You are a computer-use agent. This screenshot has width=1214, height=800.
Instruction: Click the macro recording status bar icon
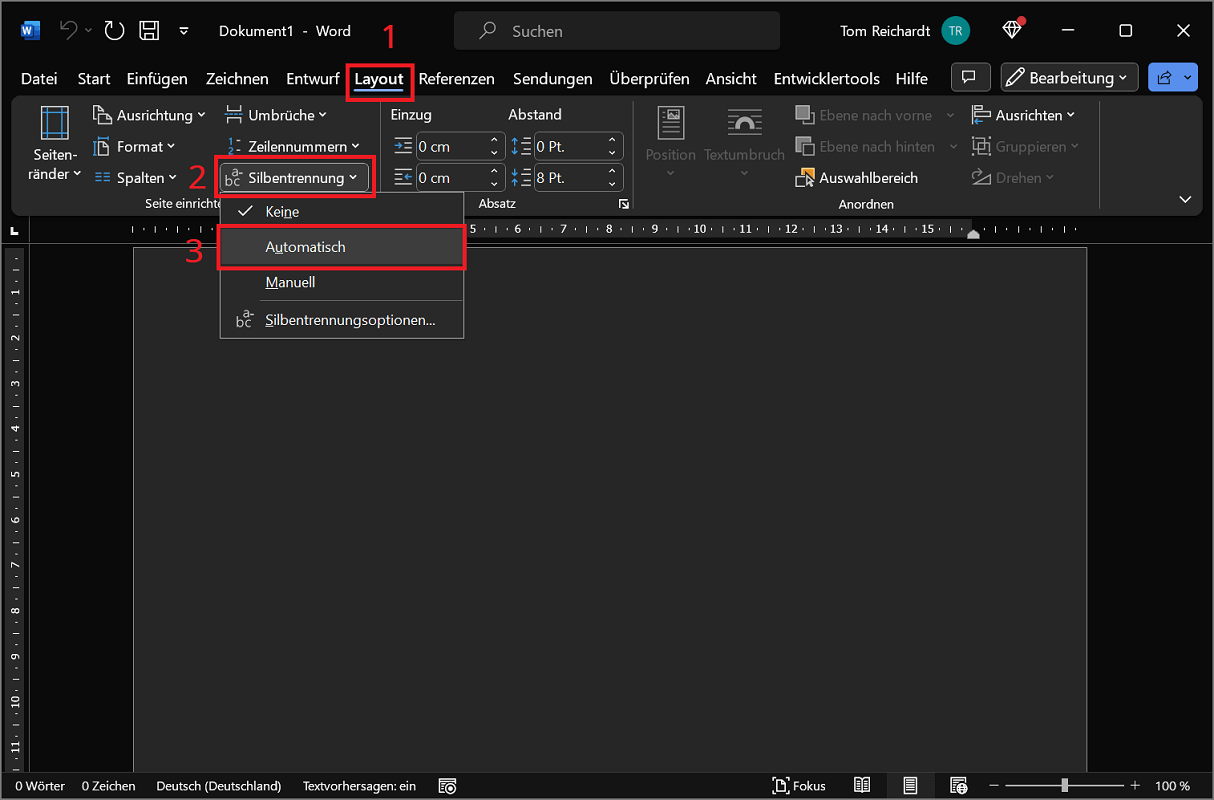pos(448,786)
